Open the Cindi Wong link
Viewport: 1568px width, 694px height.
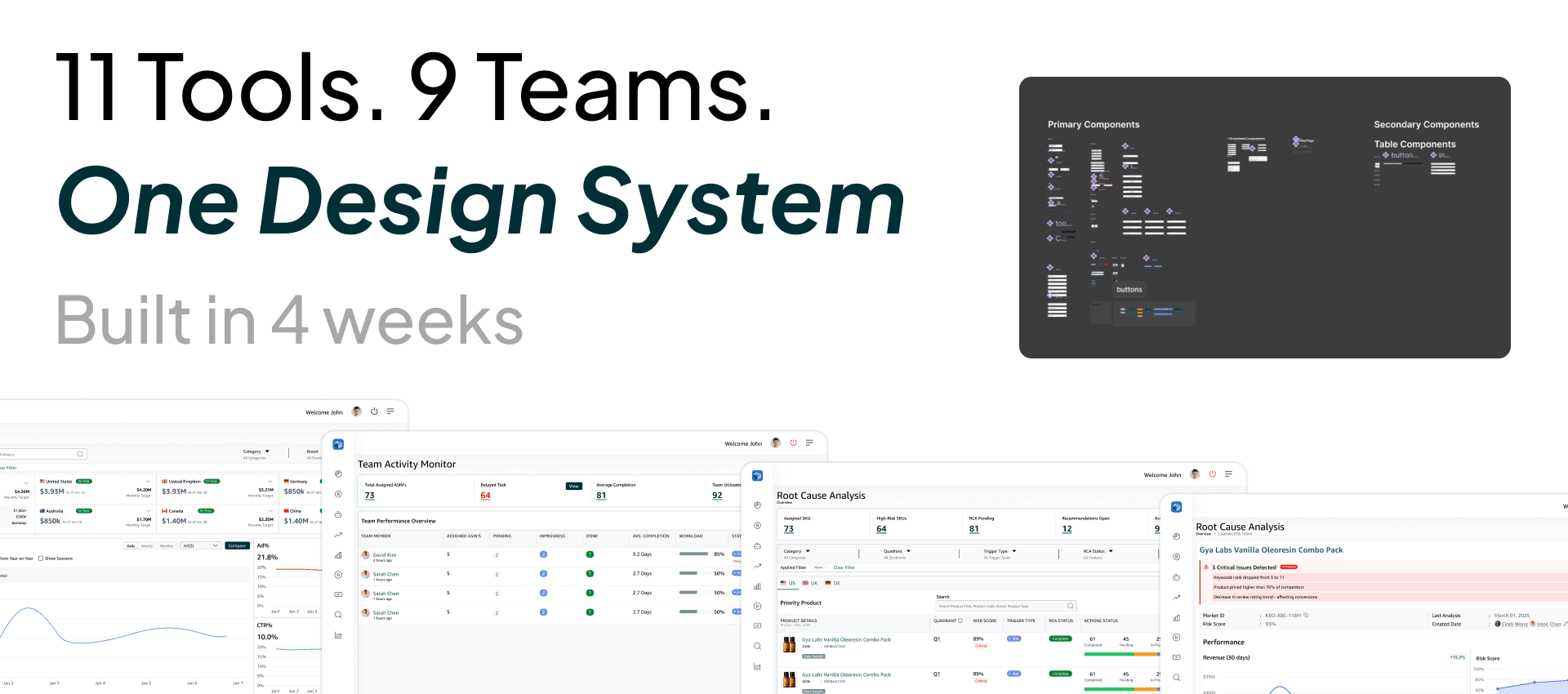click(1515, 624)
